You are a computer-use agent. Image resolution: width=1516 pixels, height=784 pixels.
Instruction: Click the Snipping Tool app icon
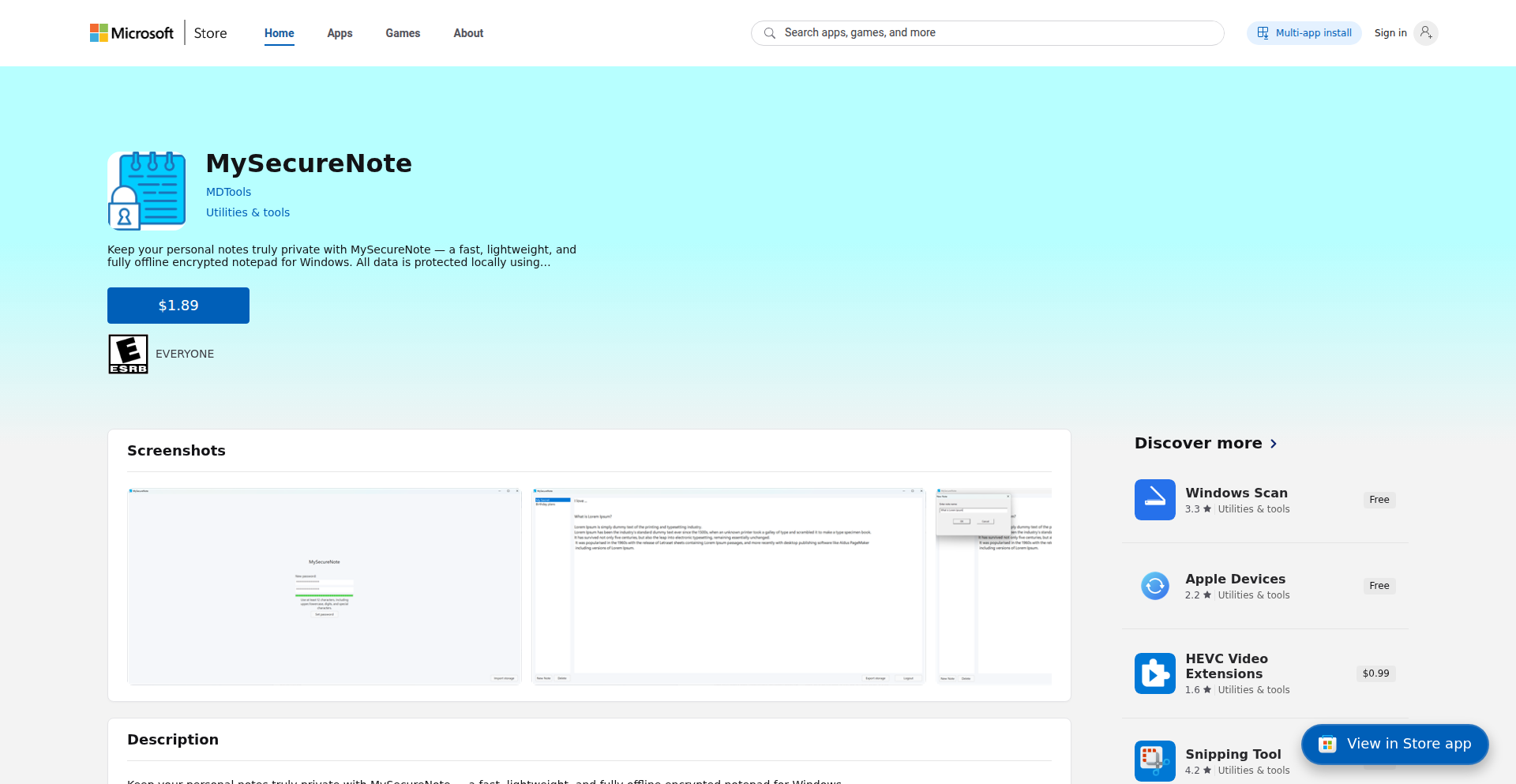point(1155,761)
